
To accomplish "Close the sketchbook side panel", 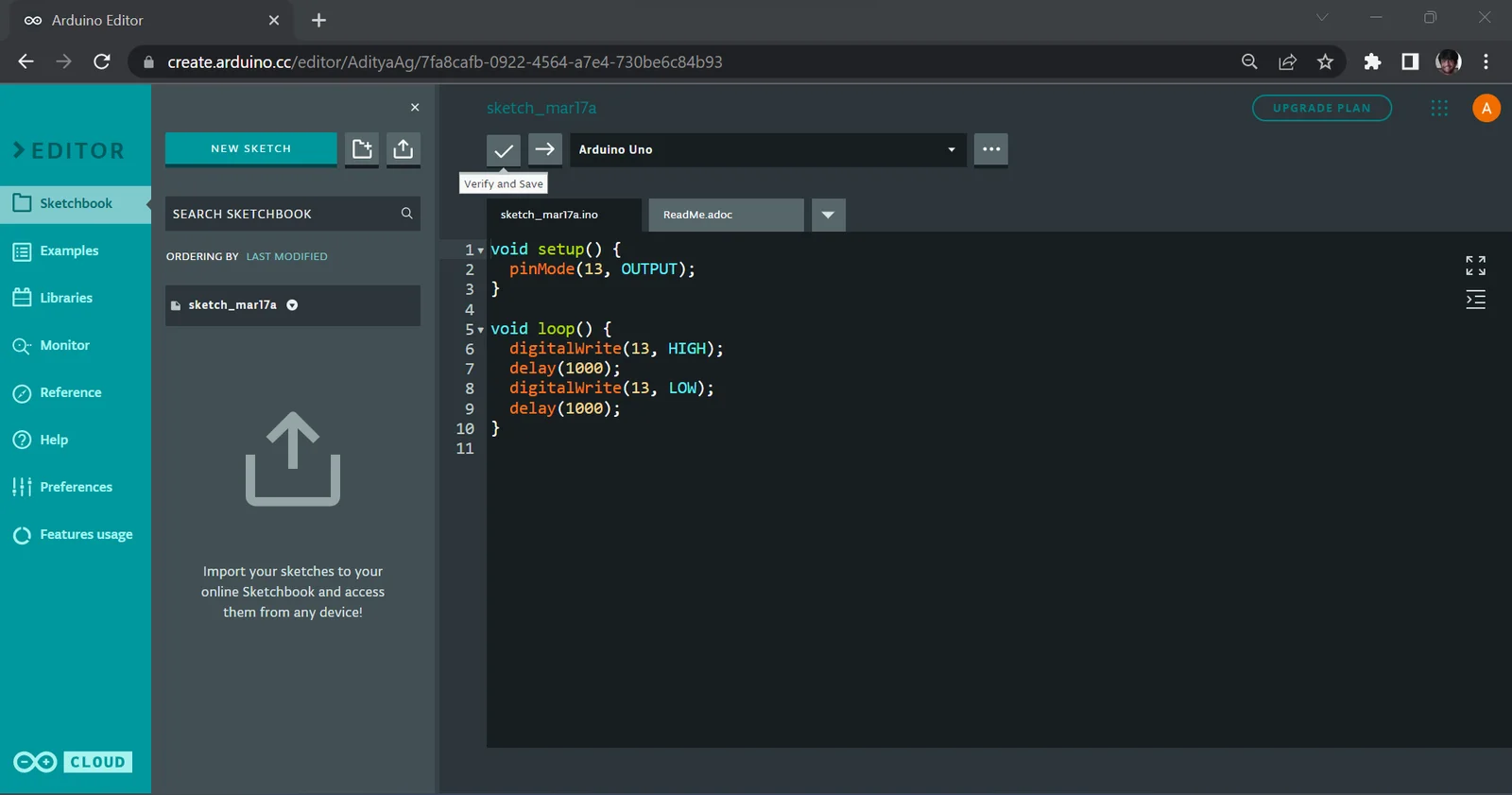I will click(415, 108).
